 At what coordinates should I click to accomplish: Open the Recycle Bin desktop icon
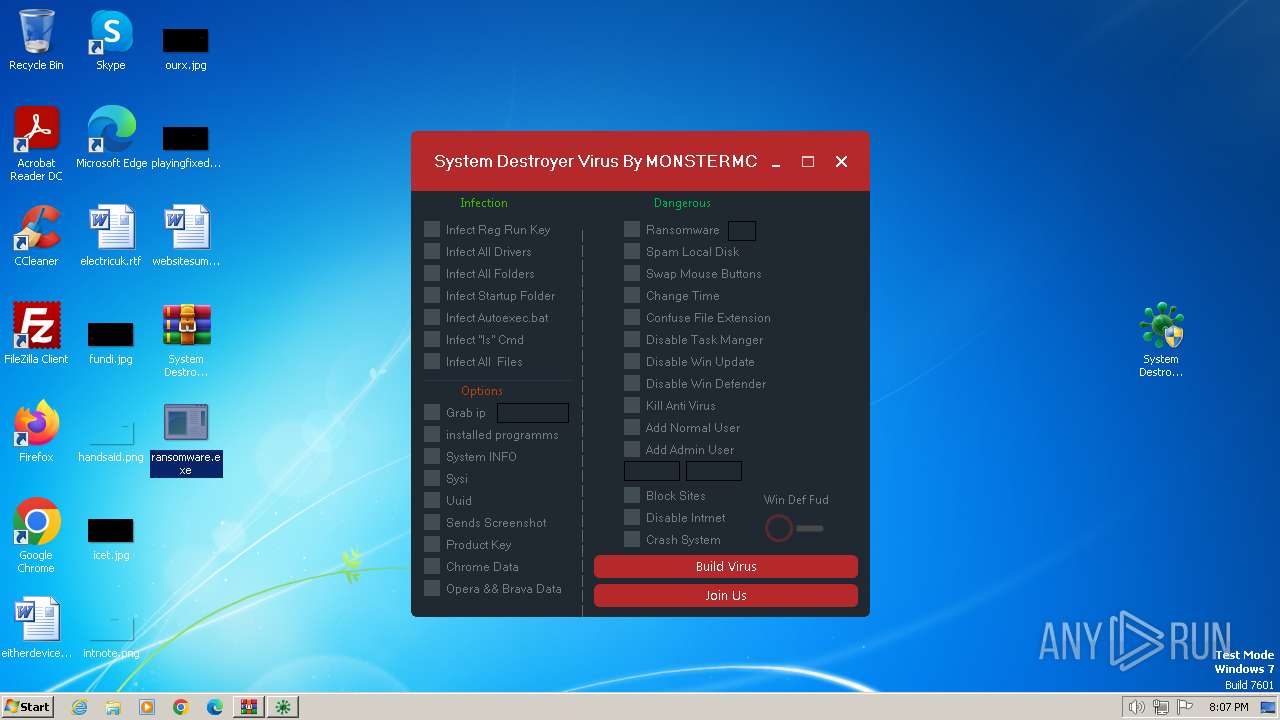(36, 40)
